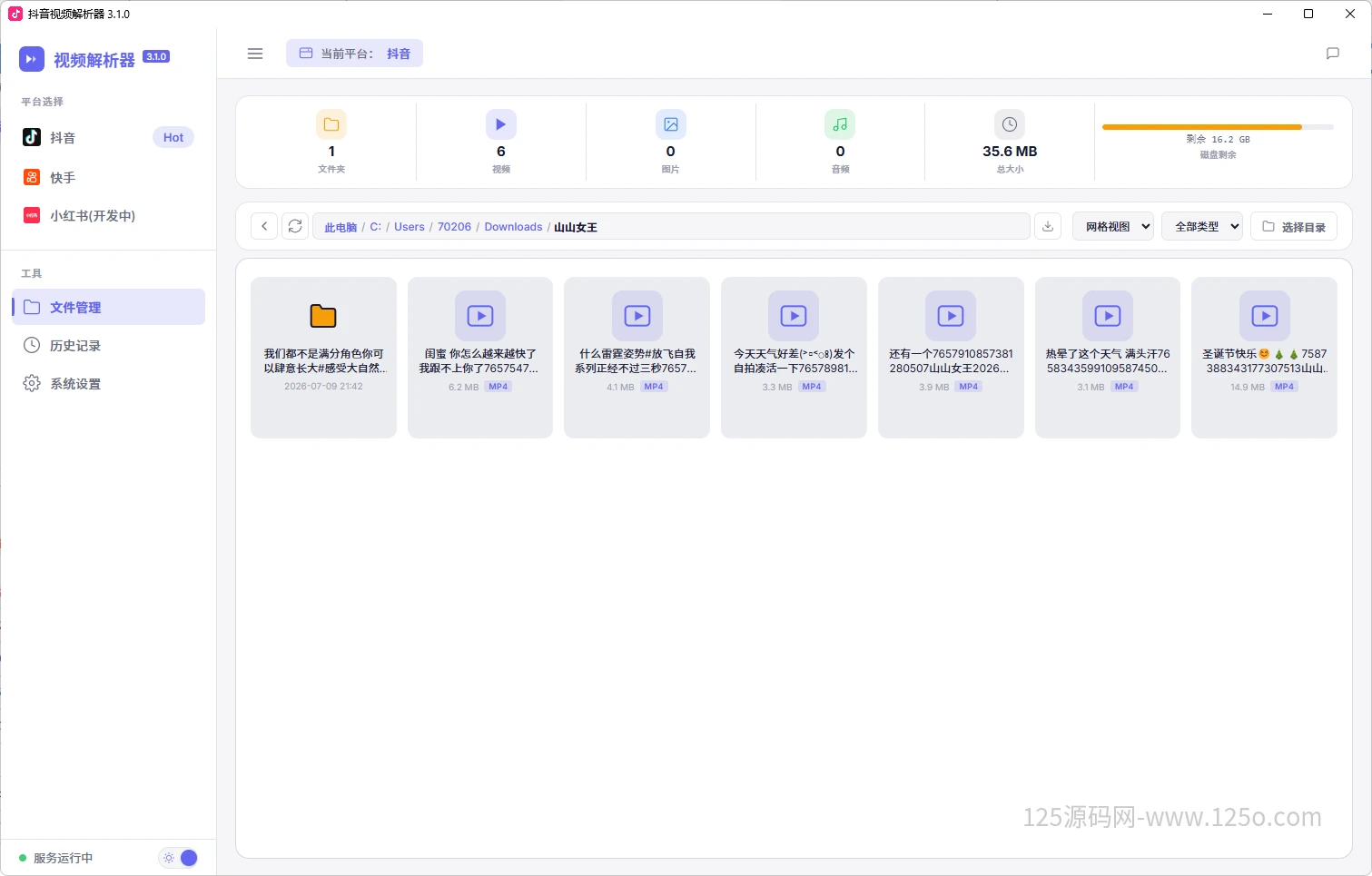Open the 网格视图 view dropdown

point(1113,226)
